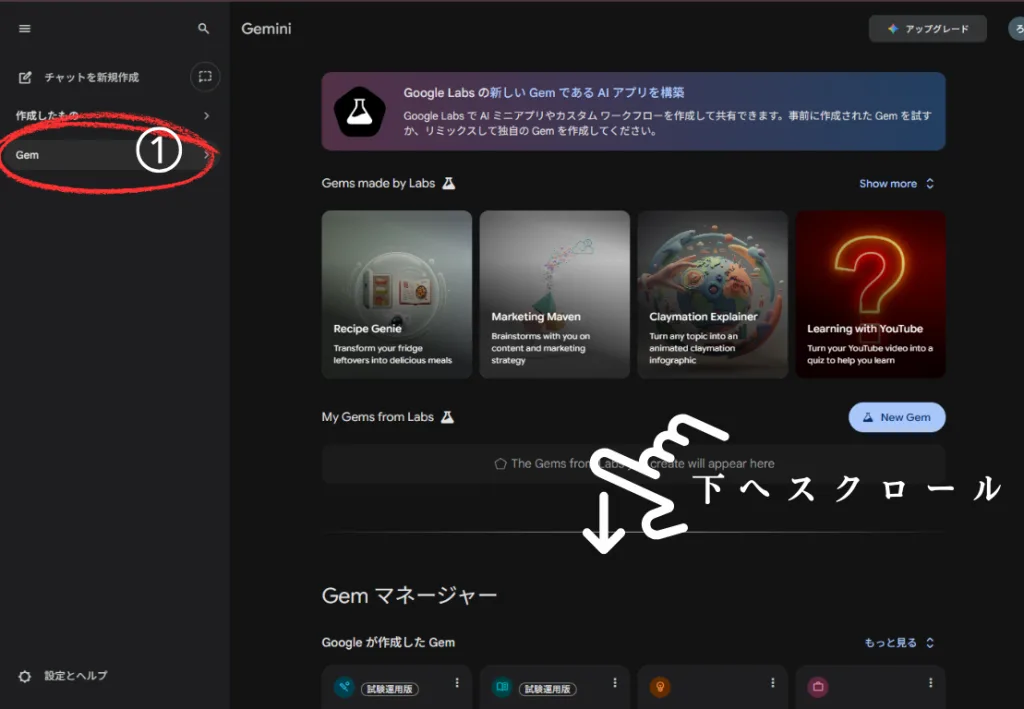
Task: Click the orange lightbulb Gem icon
Action: pos(660,687)
